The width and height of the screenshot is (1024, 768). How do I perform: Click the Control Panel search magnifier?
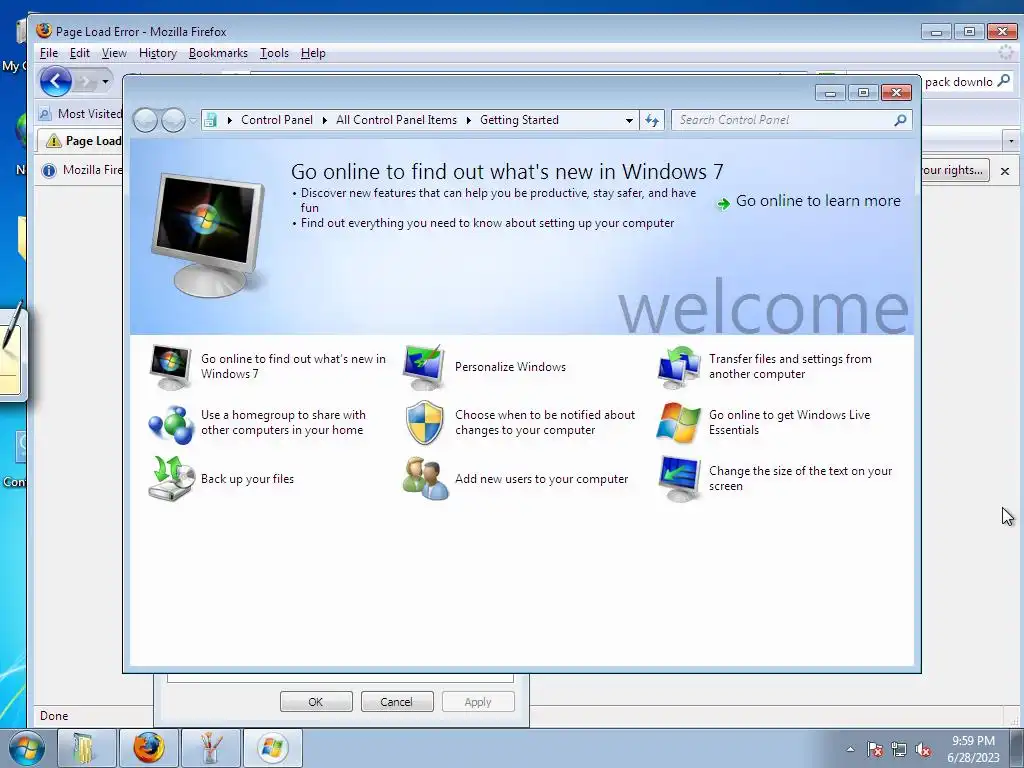point(900,120)
